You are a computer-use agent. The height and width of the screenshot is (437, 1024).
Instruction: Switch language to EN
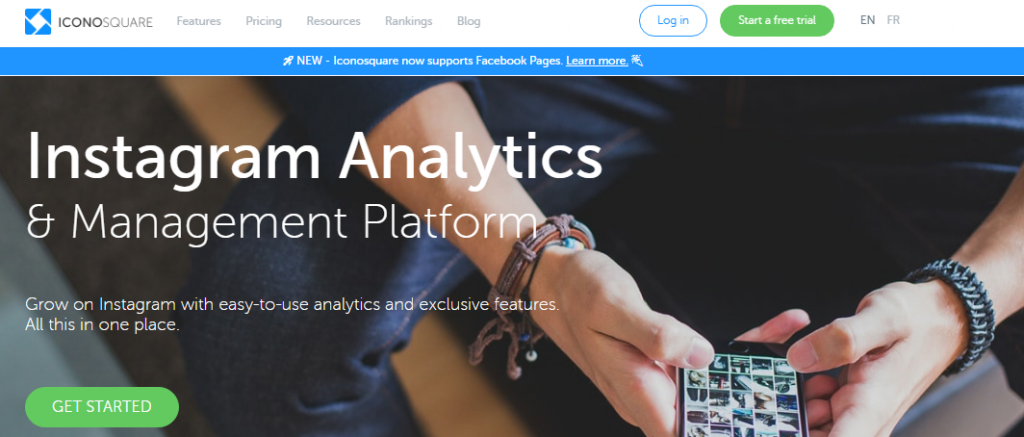(x=867, y=20)
